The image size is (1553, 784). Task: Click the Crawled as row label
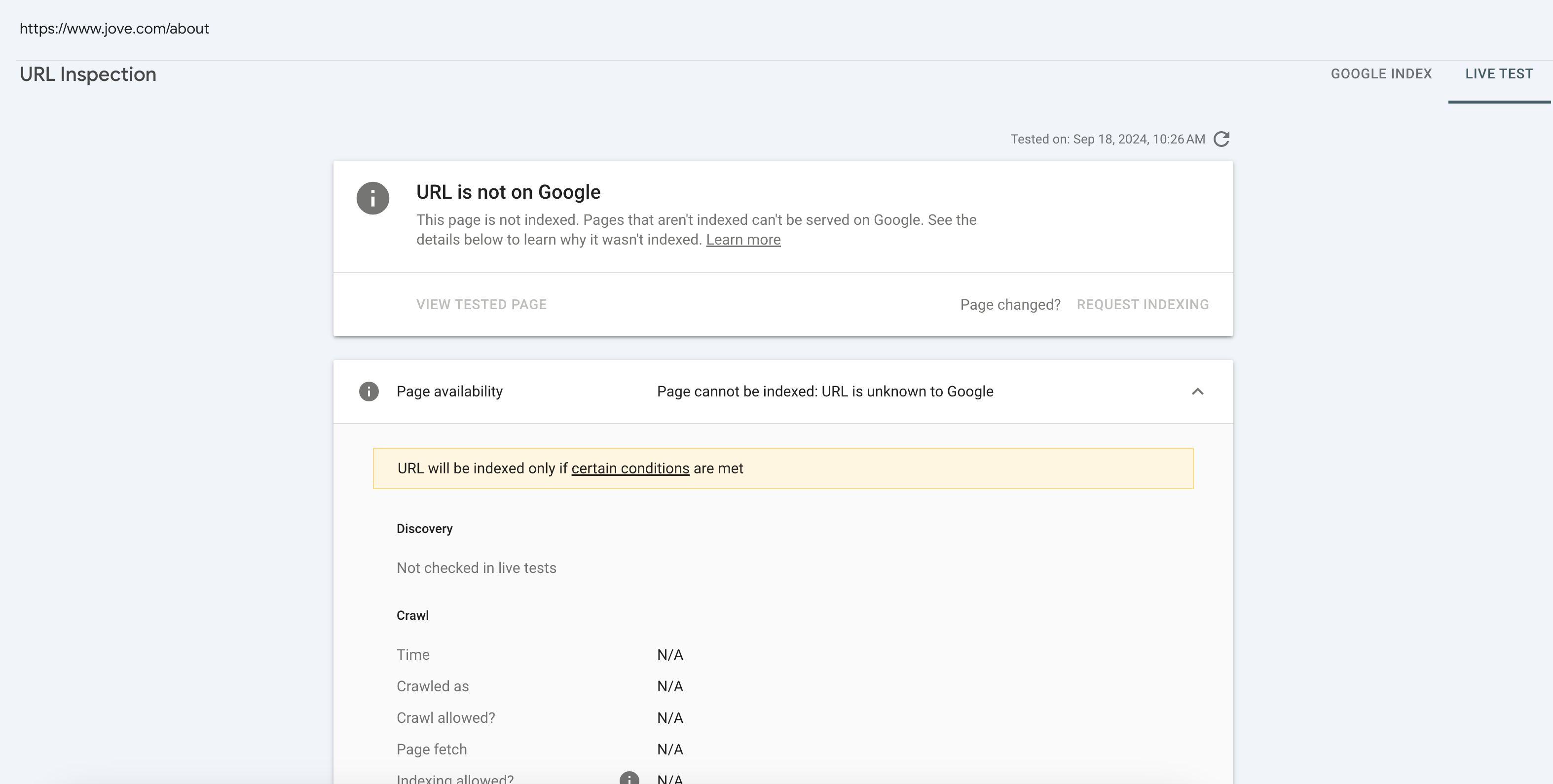tap(432, 686)
